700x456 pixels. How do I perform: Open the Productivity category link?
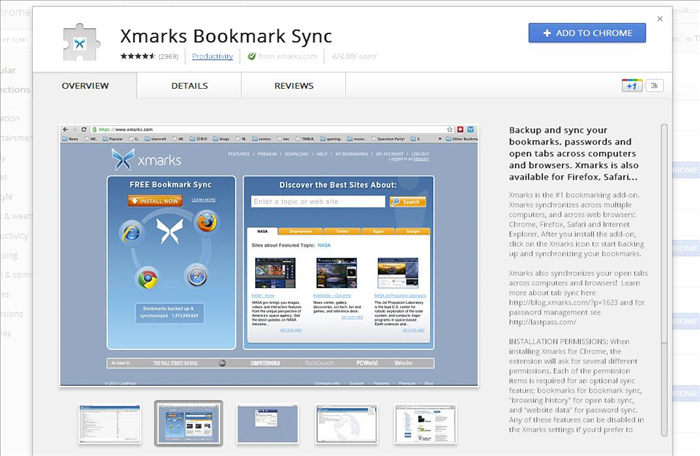(x=212, y=56)
